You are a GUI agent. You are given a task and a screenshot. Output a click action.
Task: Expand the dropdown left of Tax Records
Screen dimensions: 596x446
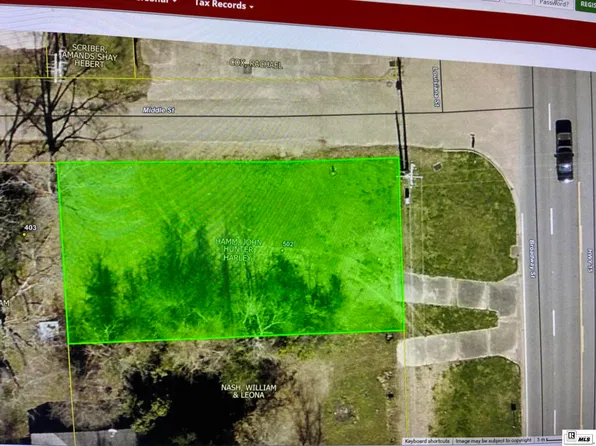[x=174, y=2]
